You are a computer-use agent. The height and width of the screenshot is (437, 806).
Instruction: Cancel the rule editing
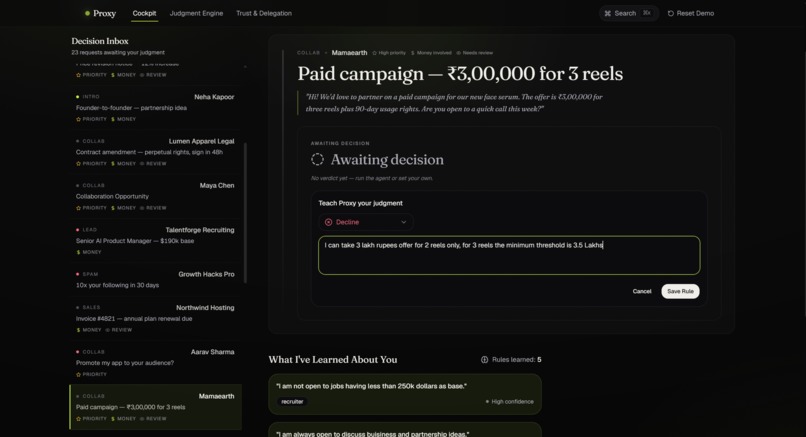click(642, 292)
